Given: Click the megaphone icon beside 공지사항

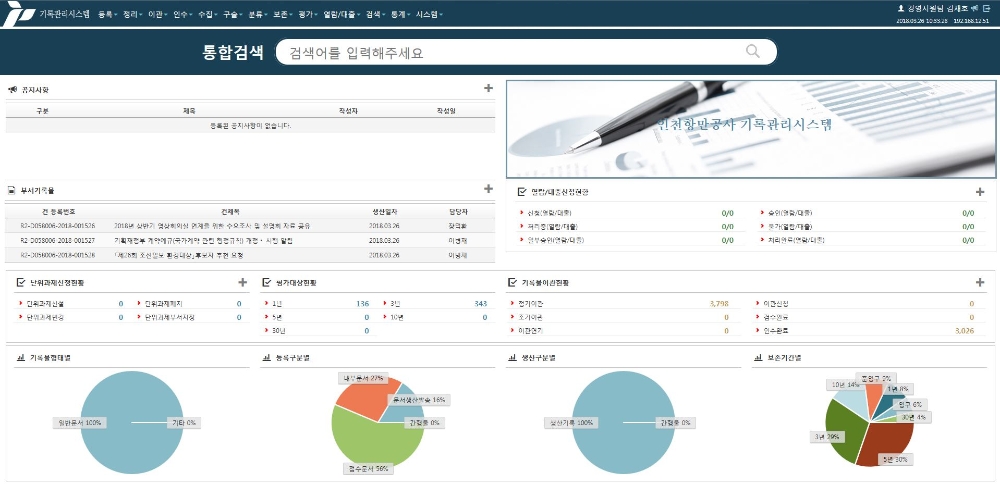Looking at the screenshot, I should point(12,90).
